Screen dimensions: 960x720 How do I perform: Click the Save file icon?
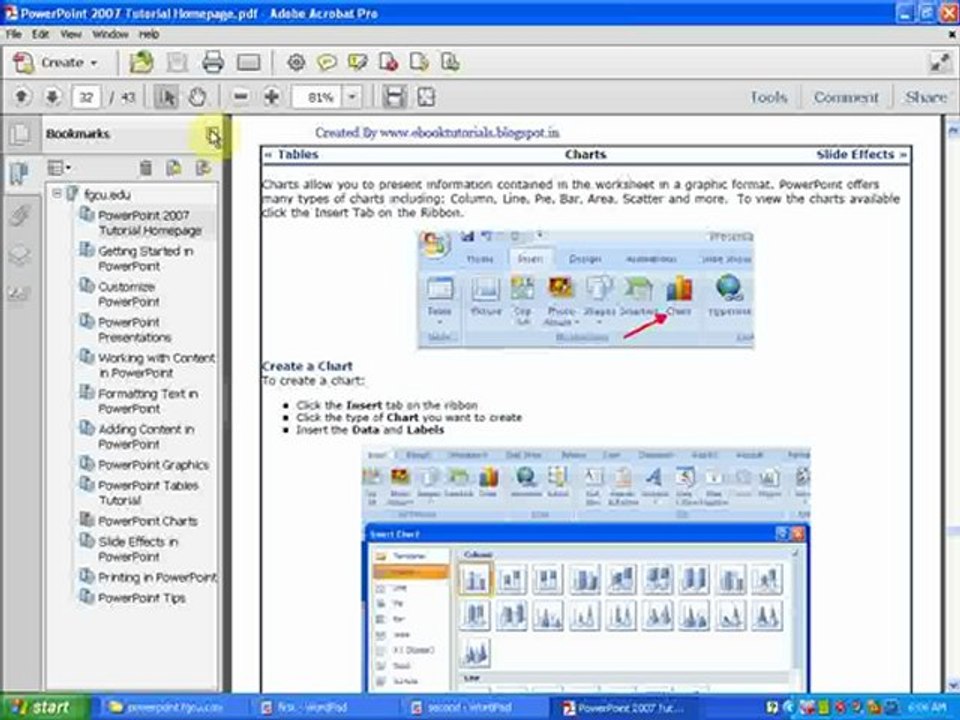(x=178, y=62)
